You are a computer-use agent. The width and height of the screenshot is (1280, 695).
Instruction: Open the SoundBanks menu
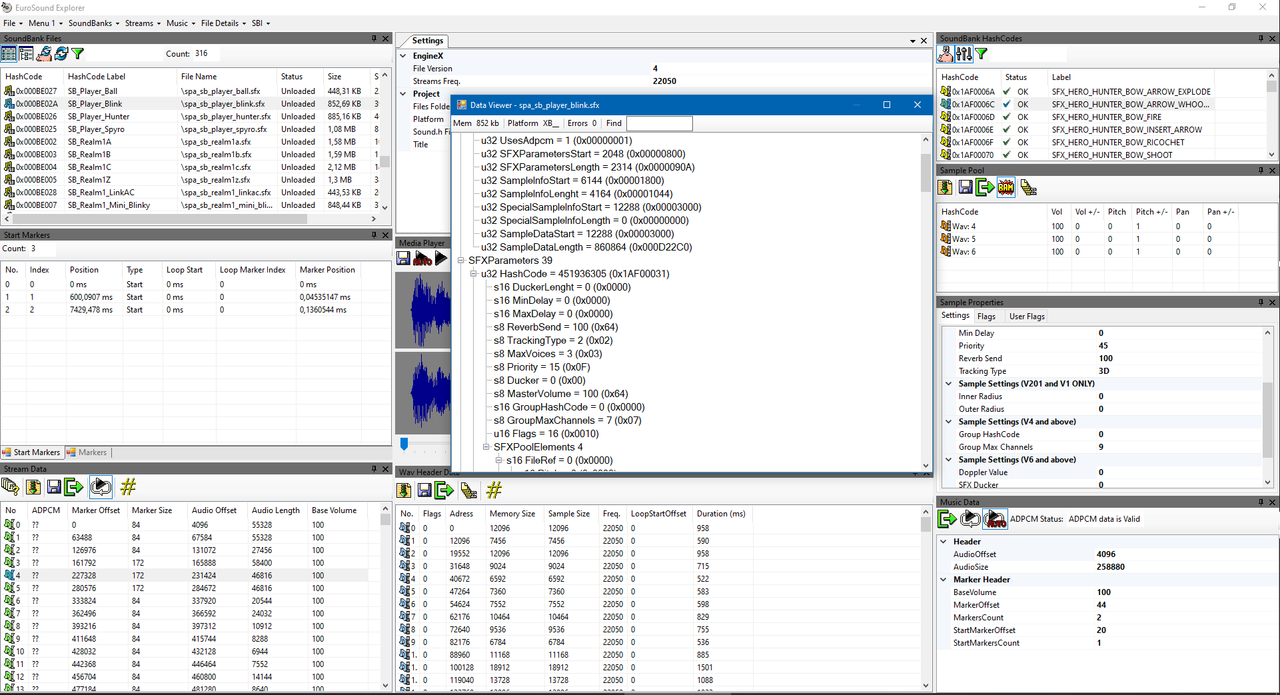coord(92,22)
